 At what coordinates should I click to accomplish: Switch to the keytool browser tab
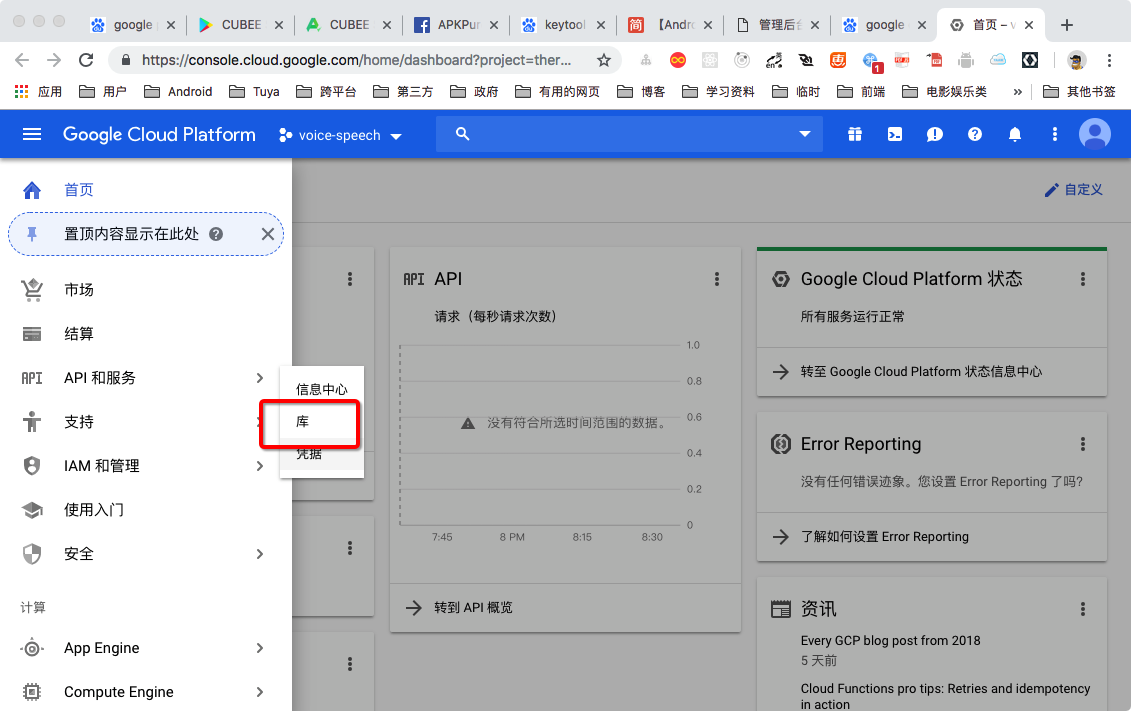[563, 25]
